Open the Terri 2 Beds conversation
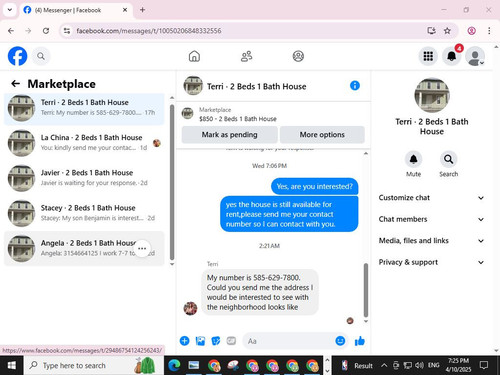Image resolution: width=500 pixels, height=375 pixels. (84, 108)
